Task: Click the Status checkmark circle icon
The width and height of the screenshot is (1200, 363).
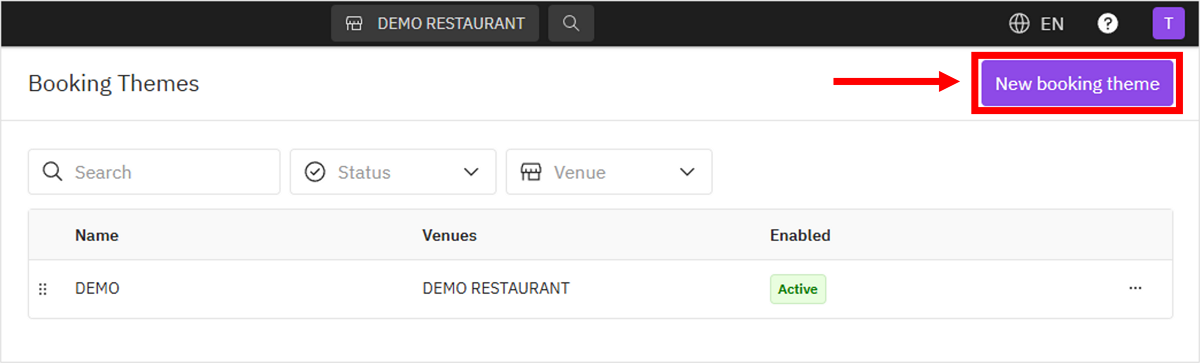Action: pyautogui.click(x=315, y=172)
